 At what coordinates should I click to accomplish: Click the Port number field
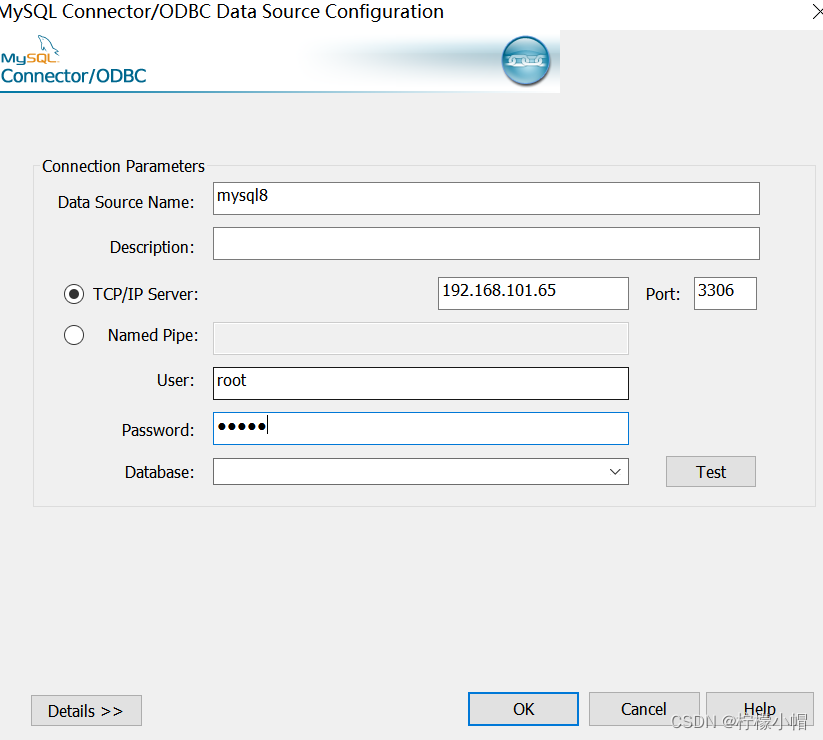[x=725, y=293]
